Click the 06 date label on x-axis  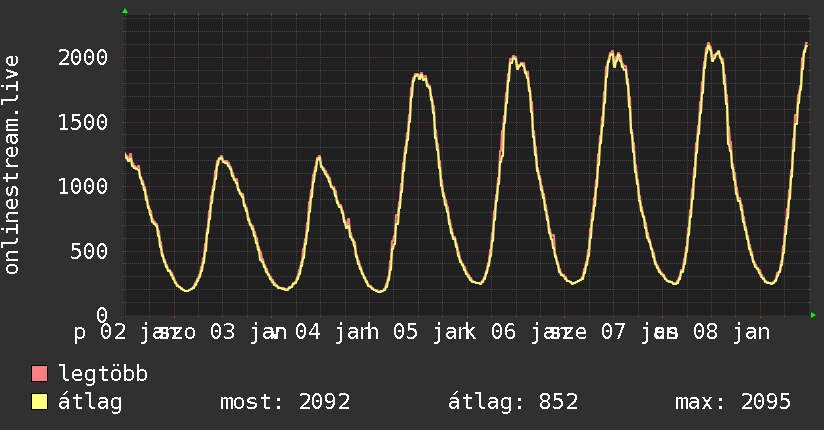[503, 332]
